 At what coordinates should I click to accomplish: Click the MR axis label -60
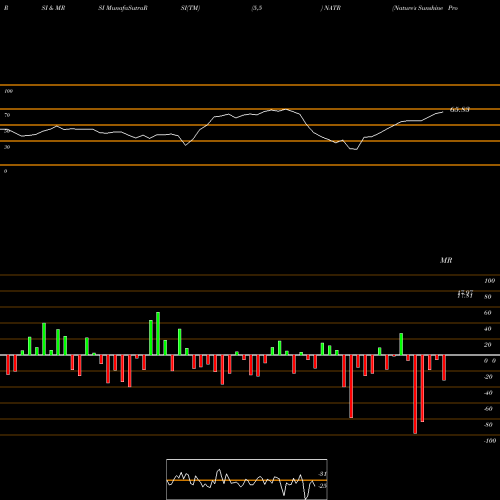point(488,409)
